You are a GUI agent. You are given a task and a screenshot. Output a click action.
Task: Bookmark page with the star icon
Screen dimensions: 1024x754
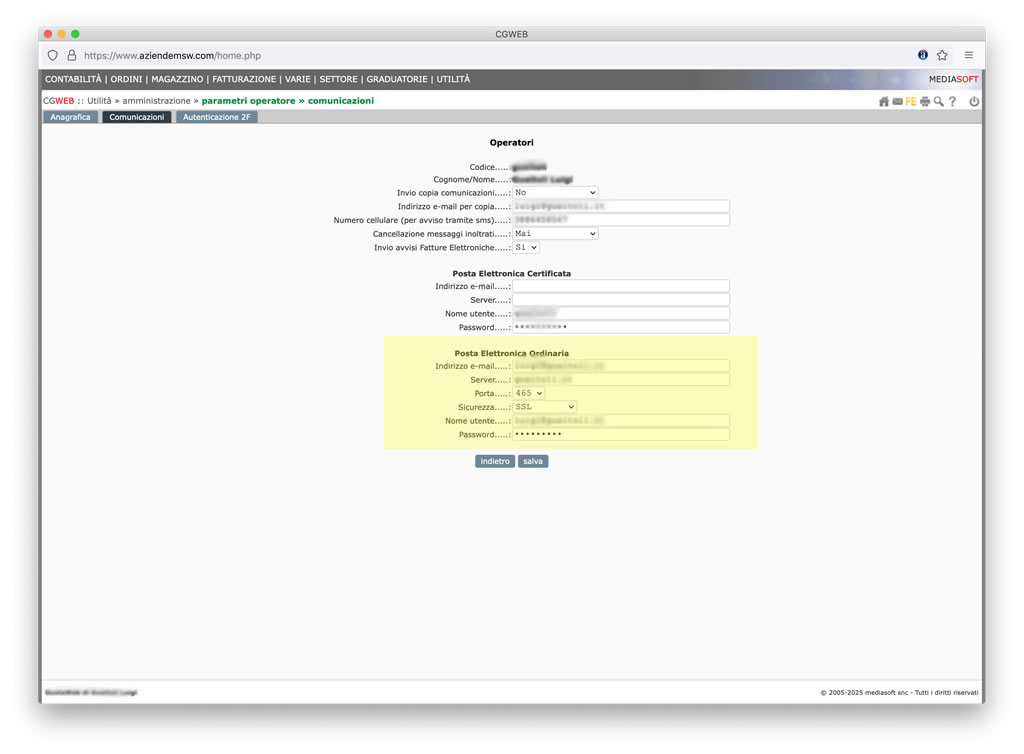click(x=942, y=55)
